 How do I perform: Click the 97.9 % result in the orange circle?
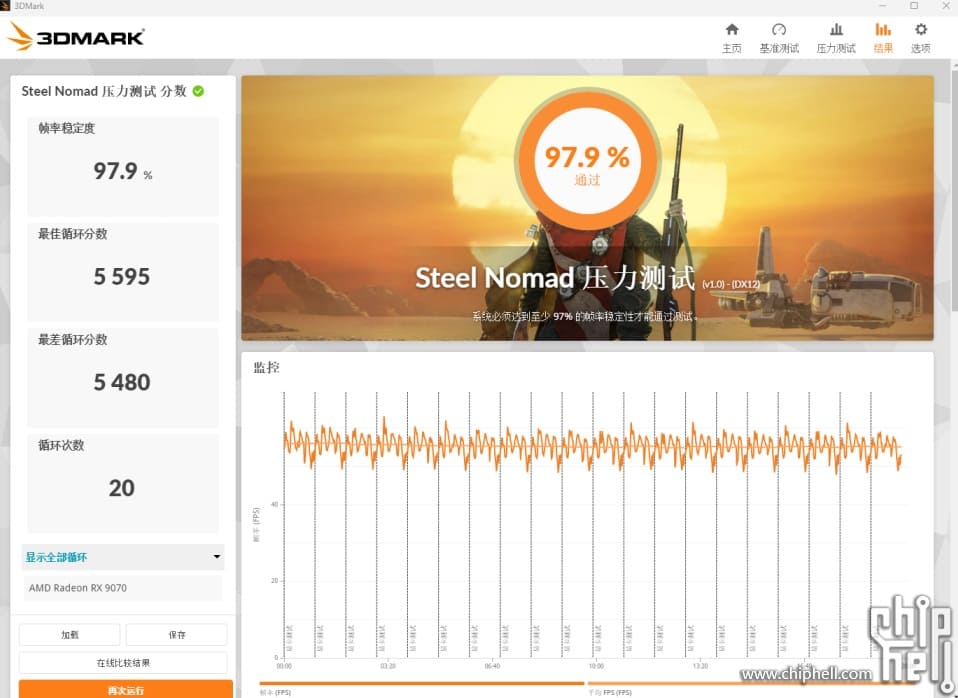click(x=587, y=157)
